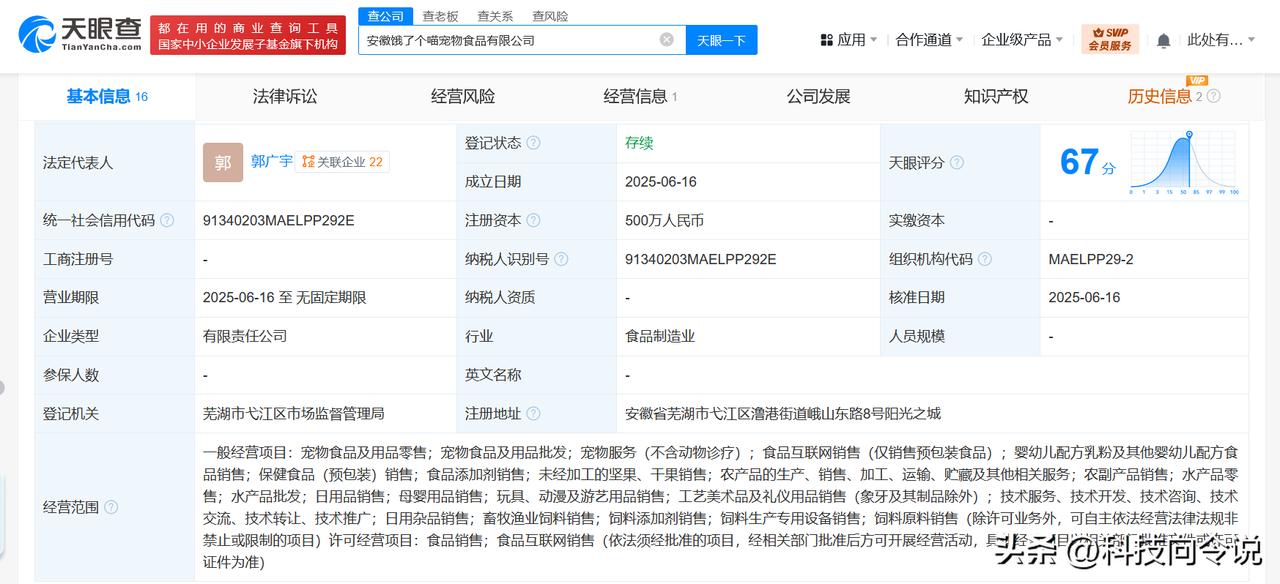Select credit code 91340203MAELPP292E under 统一社会信用代码

tap(278, 220)
